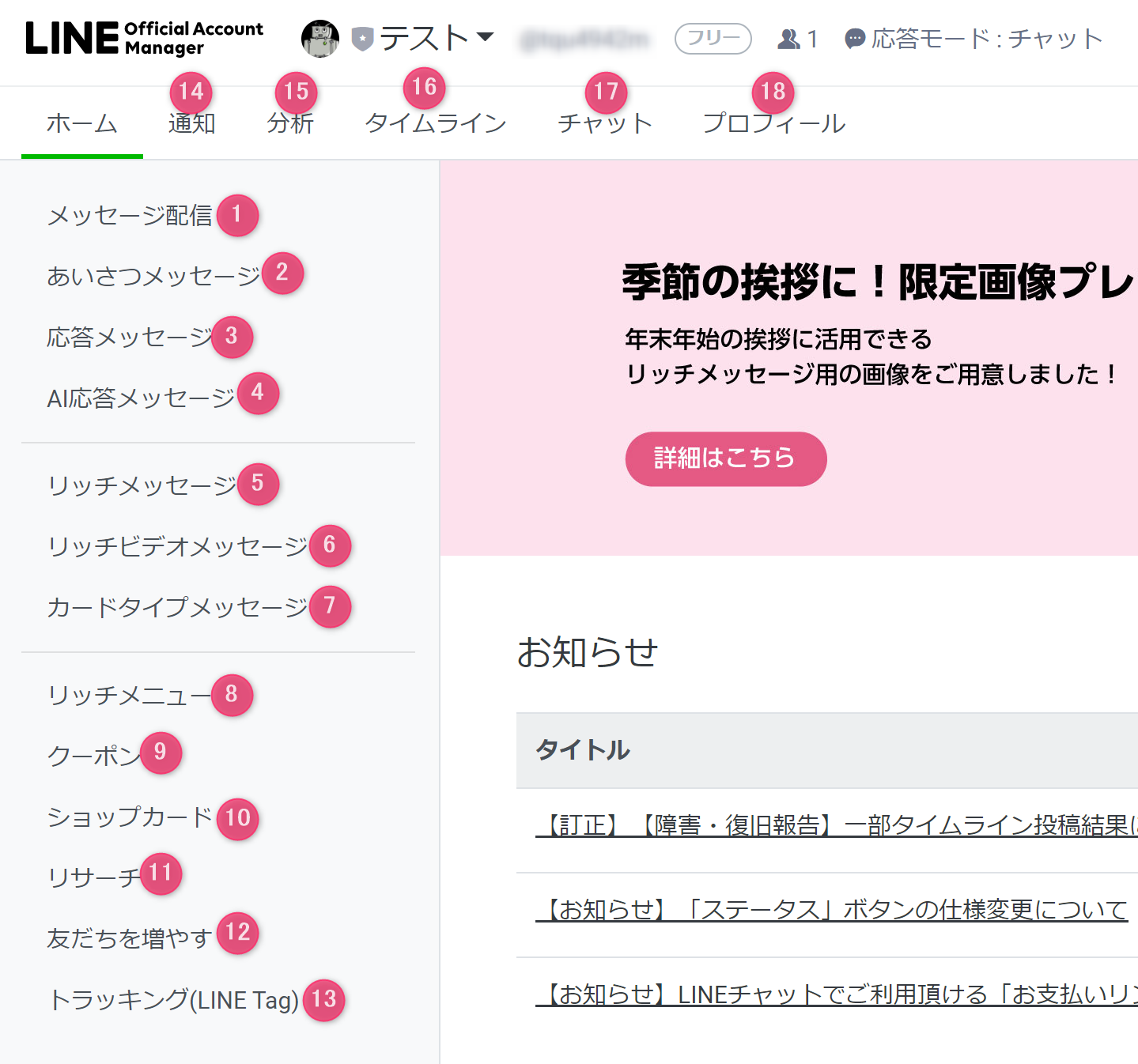The width and height of the screenshot is (1138, 1064).
Task: Switch to the チャット tab
Action: 605,123
